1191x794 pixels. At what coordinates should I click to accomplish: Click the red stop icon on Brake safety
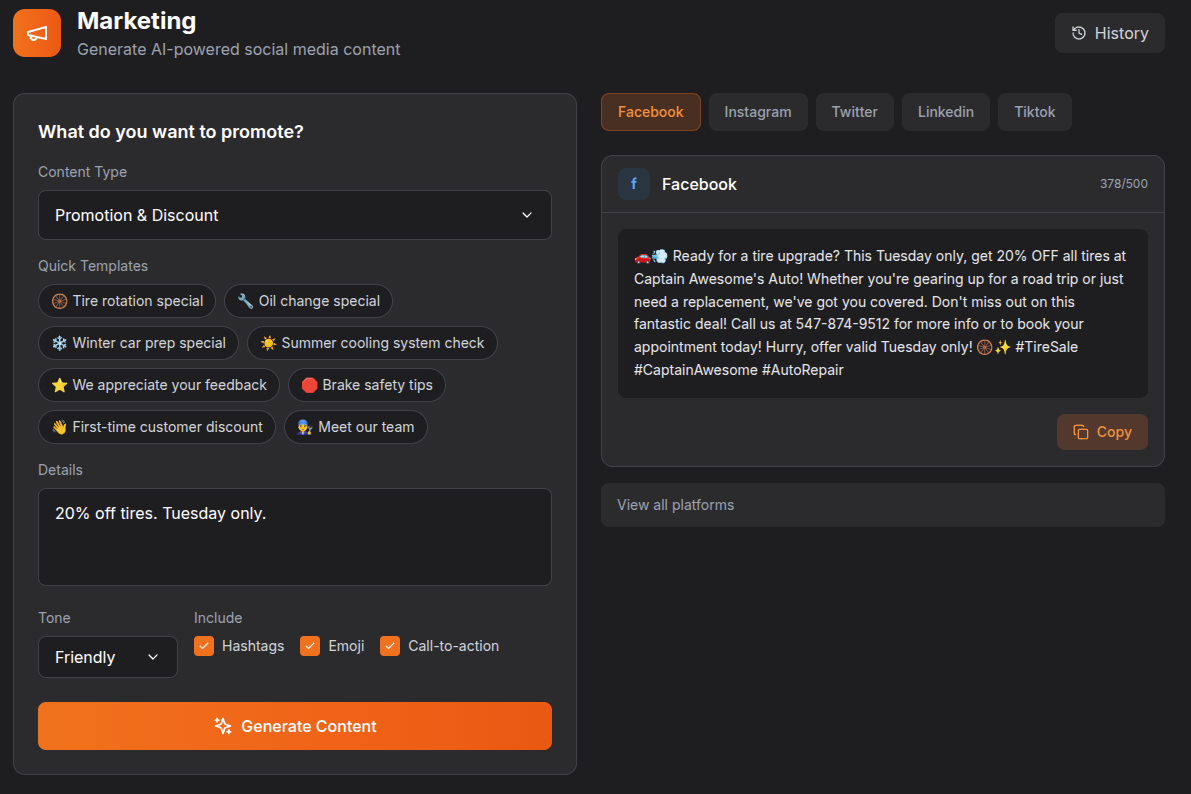[309, 385]
